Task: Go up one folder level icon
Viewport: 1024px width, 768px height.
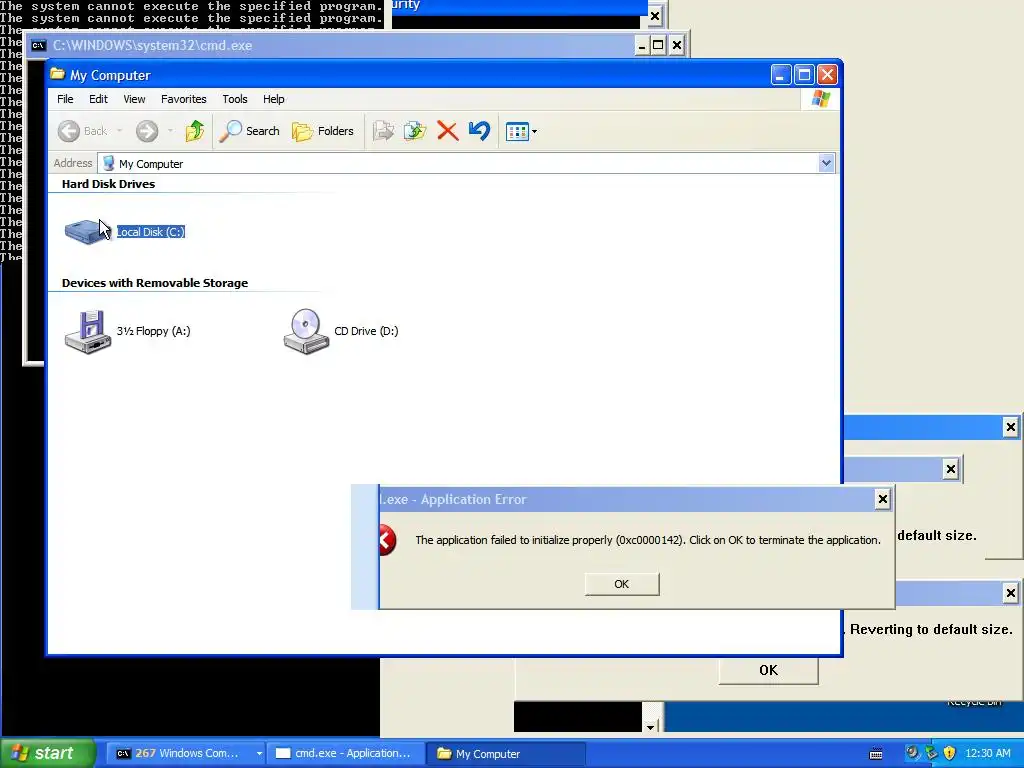Action: pyautogui.click(x=195, y=131)
